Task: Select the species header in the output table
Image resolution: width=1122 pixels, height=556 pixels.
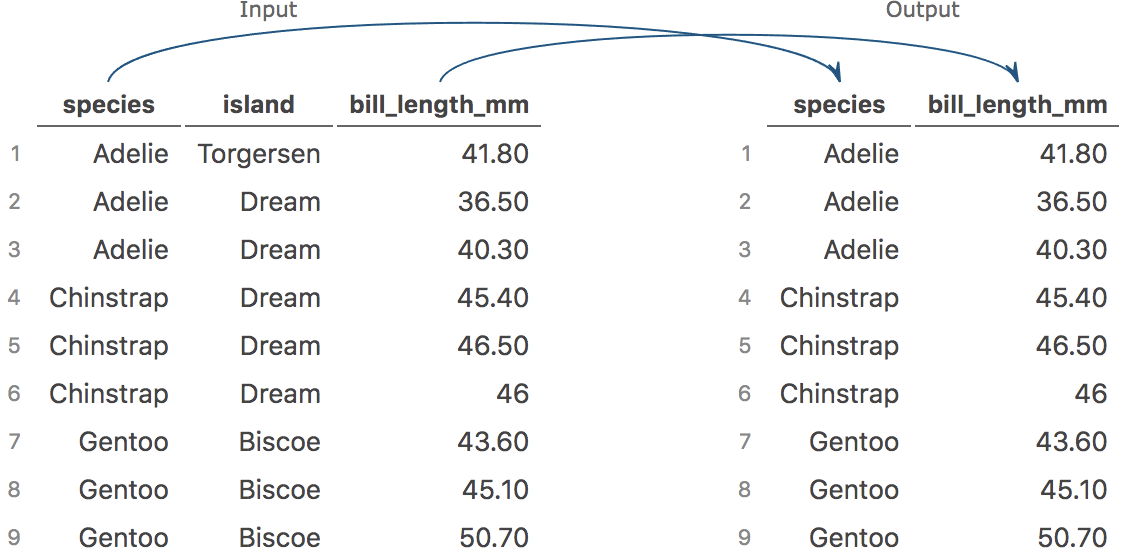Action: (x=839, y=105)
